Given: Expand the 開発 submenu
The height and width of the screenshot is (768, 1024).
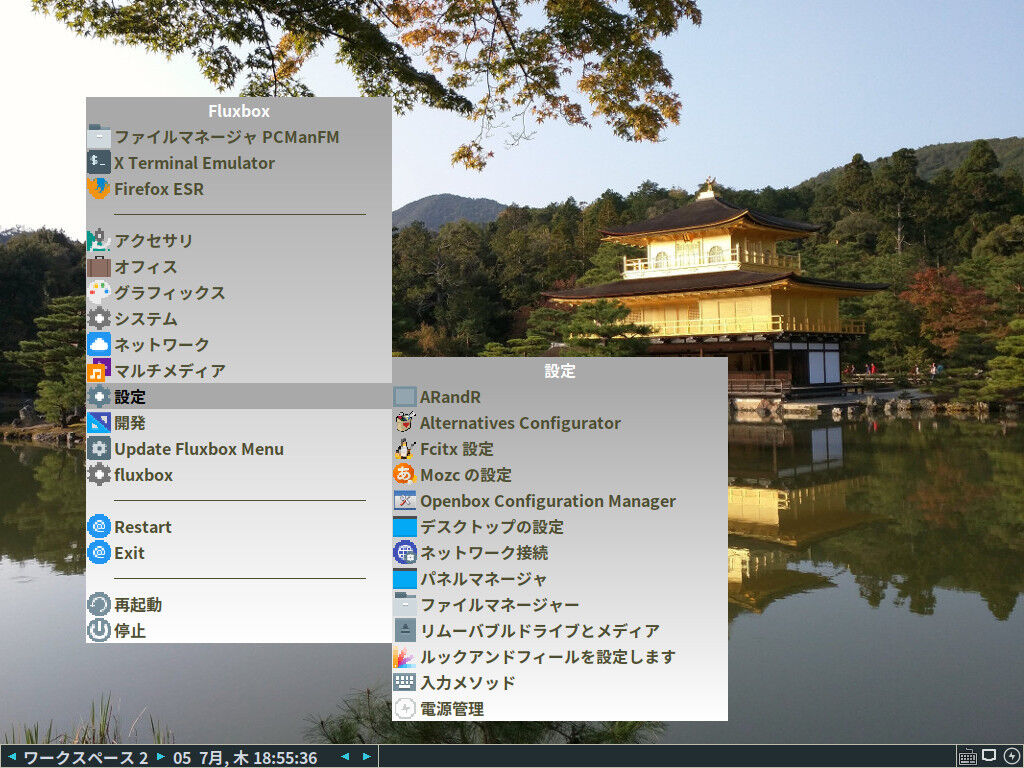Looking at the screenshot, I should pyautogui.click(x=239, y=423).
